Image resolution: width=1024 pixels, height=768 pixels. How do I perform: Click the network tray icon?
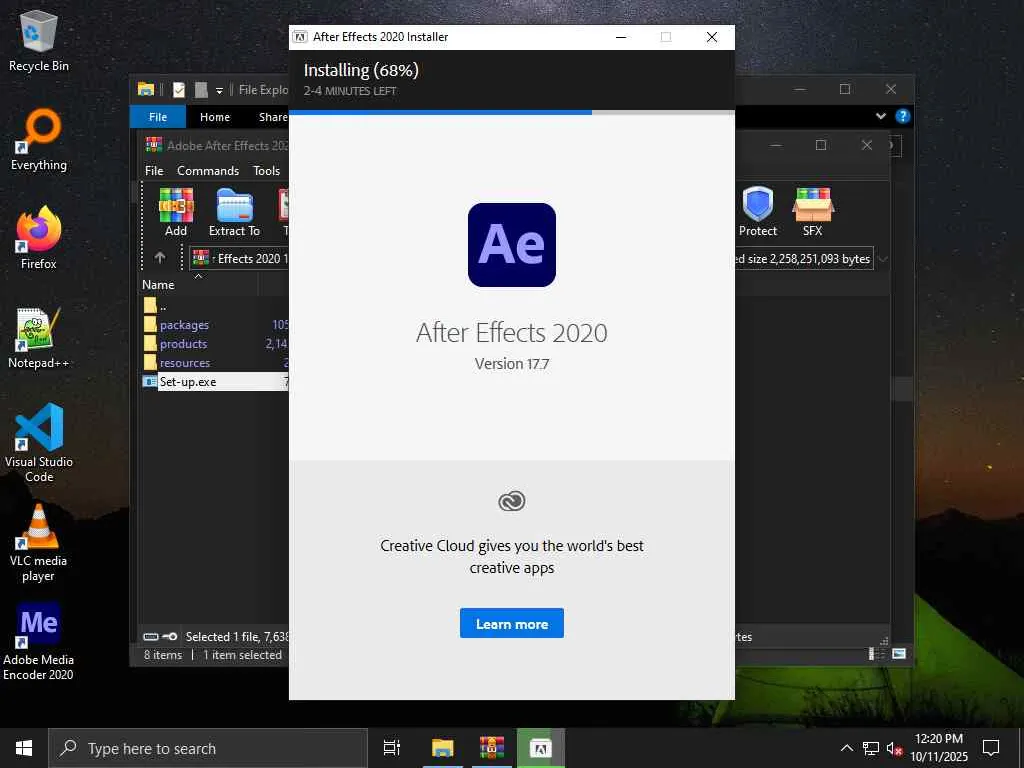click(x=871, y=748)
